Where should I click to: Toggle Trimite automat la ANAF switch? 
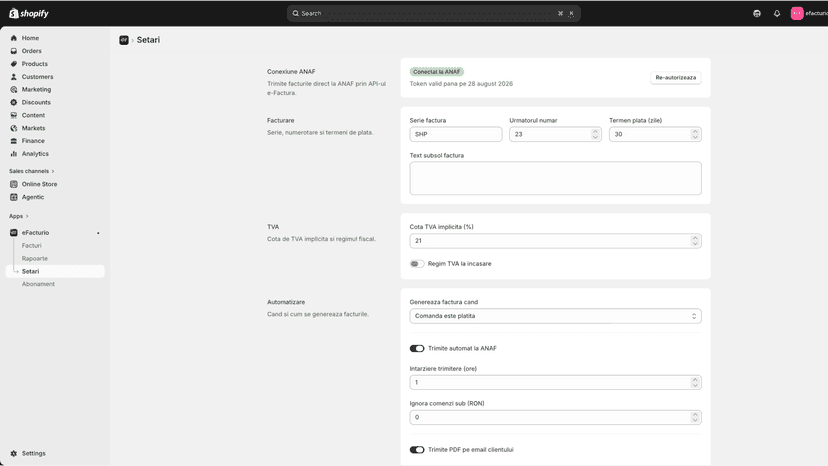[x=417, y=348]
